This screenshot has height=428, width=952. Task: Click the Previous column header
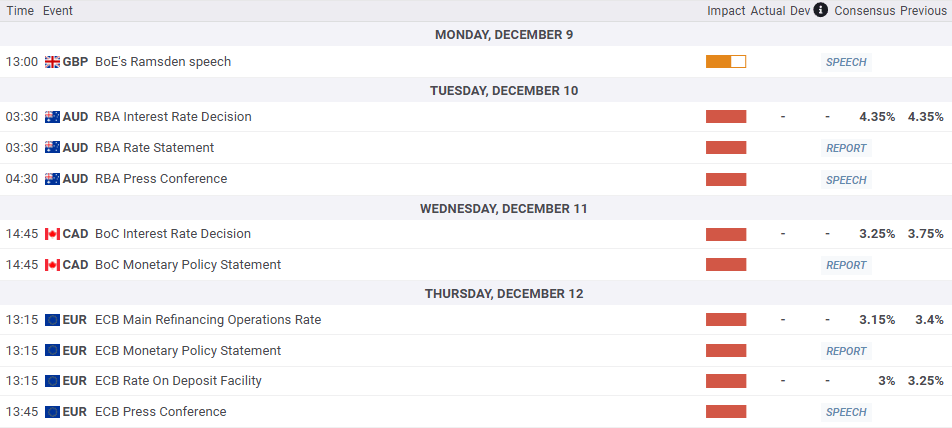pos(922,10)
